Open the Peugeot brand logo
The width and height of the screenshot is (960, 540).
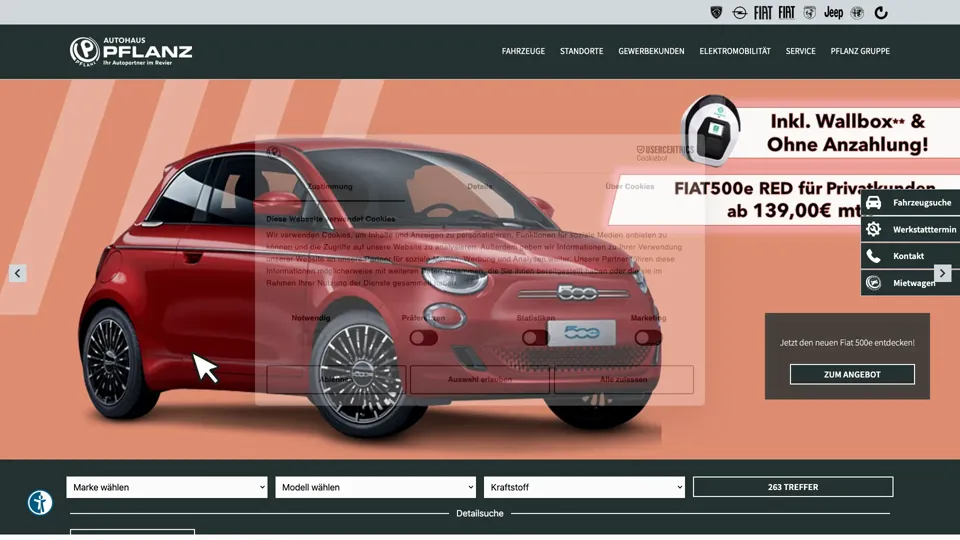coord(716,13)
